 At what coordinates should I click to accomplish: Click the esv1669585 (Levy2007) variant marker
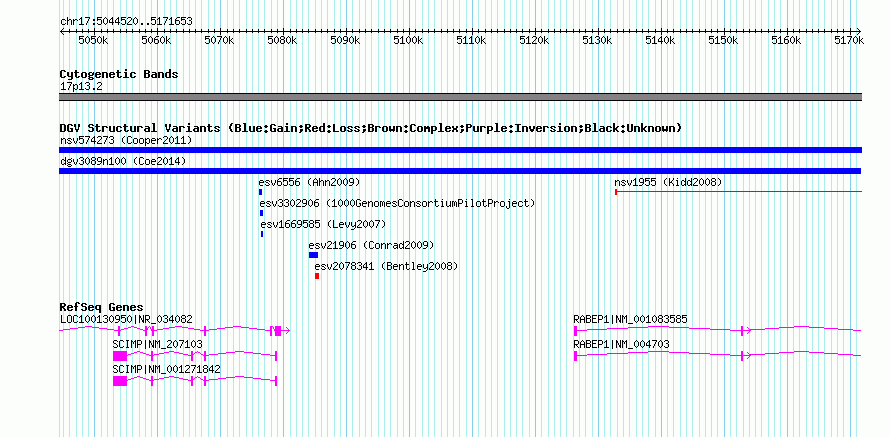pos(262,234)
